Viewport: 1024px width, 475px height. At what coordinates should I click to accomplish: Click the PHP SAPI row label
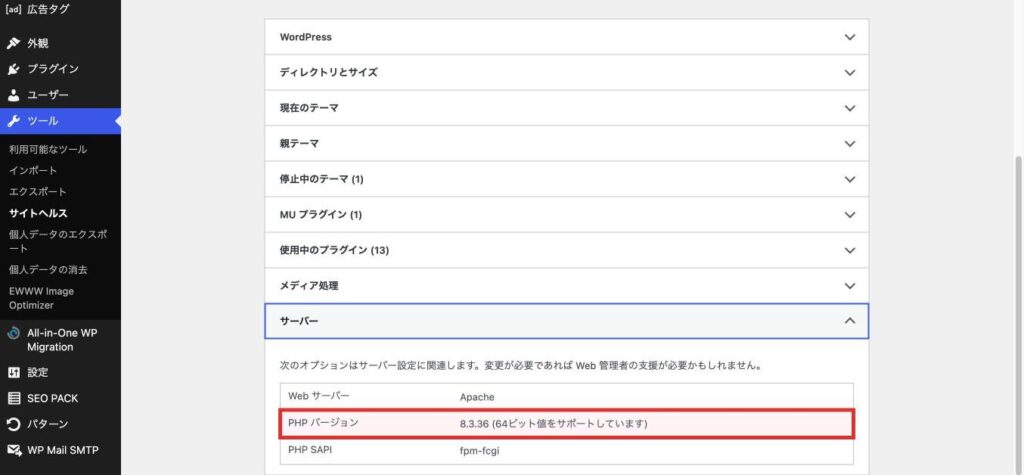point(310,450)
